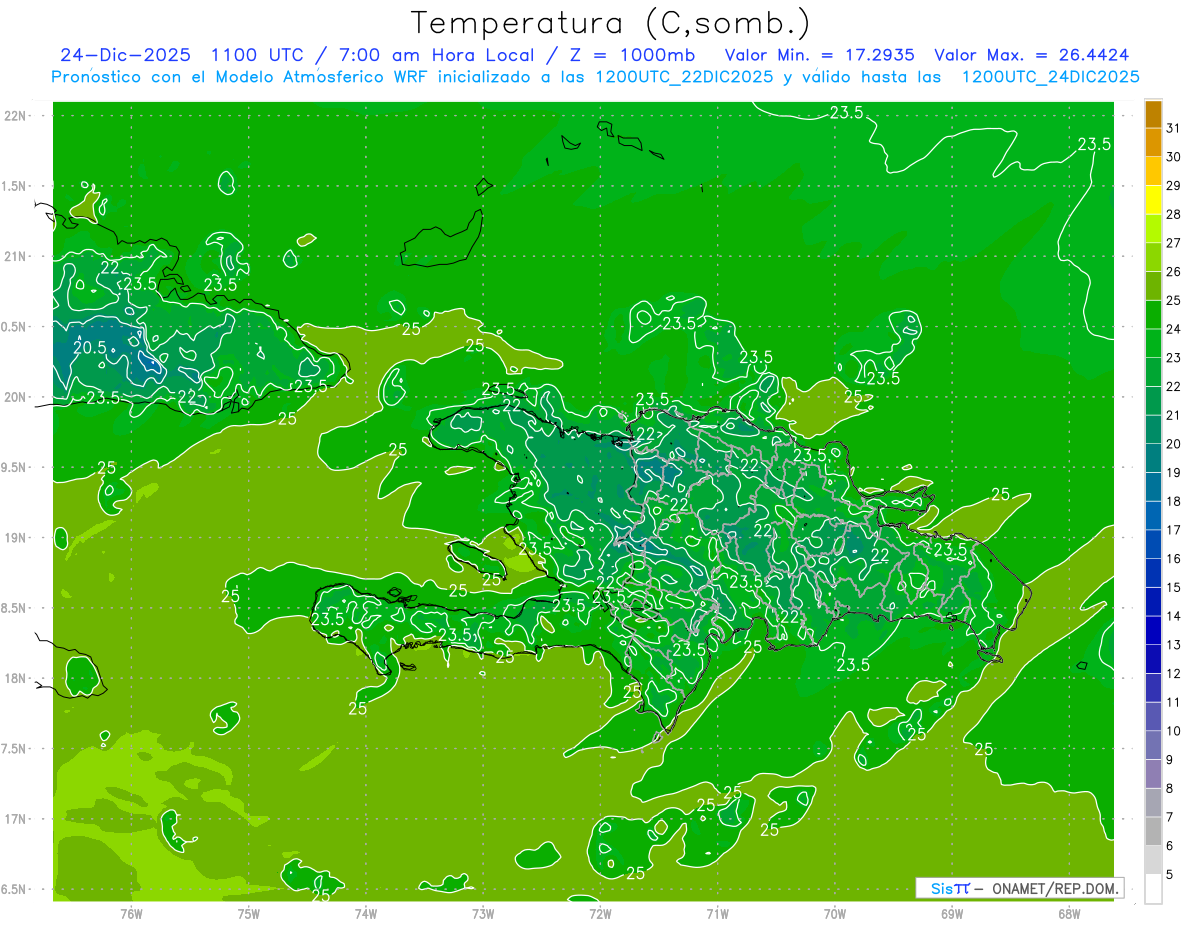1200x927 pixels.
Task: Click the '75W' longitude axis label
Action: pyautogui.click(x=249, y=913)
